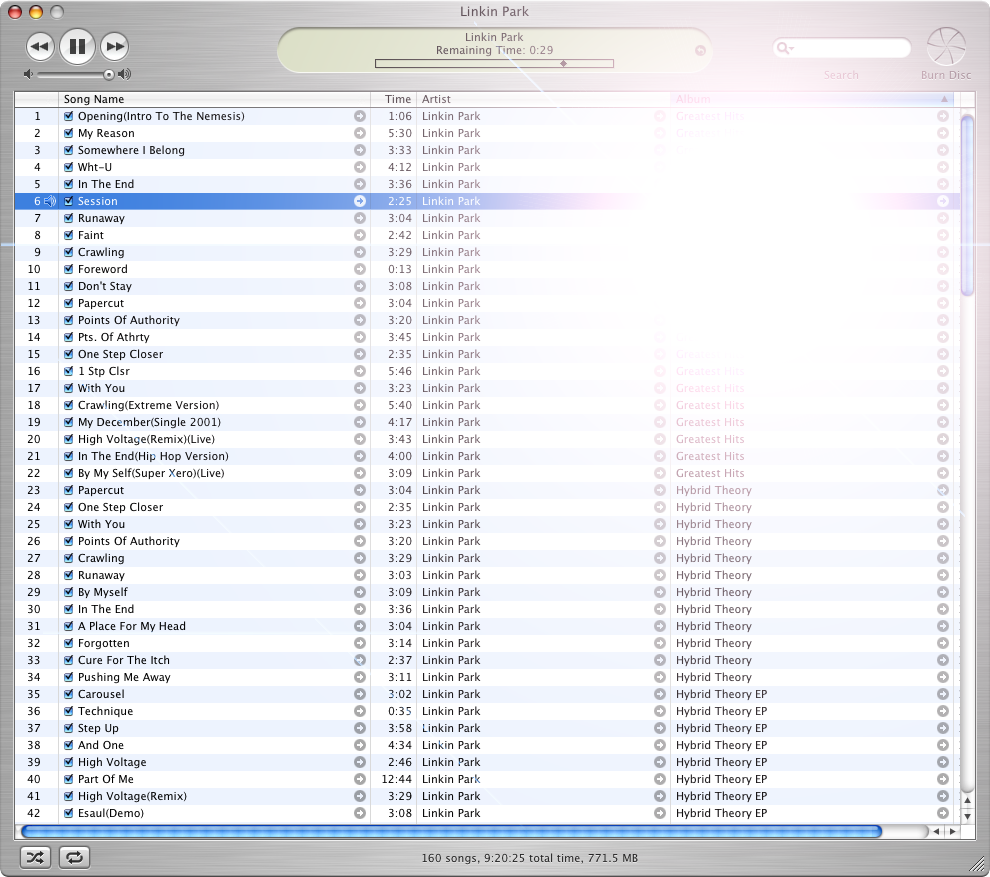Uncheck the Session song checkbox
Image resolution: width=990 pixels, height=877 pixels.
(69, 201)
